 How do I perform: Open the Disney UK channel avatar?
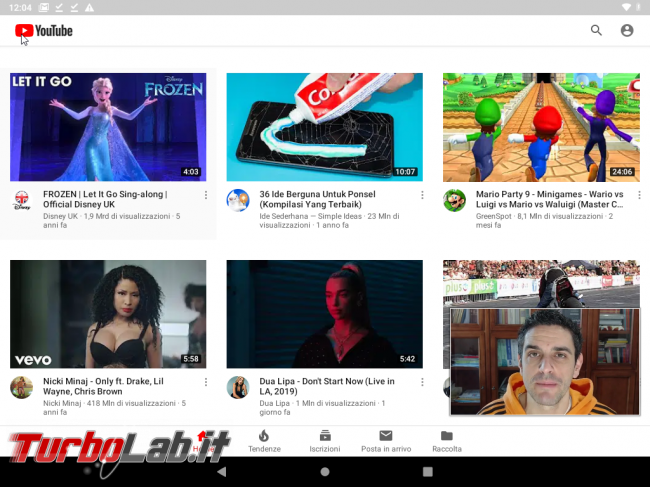coord(22,201)
